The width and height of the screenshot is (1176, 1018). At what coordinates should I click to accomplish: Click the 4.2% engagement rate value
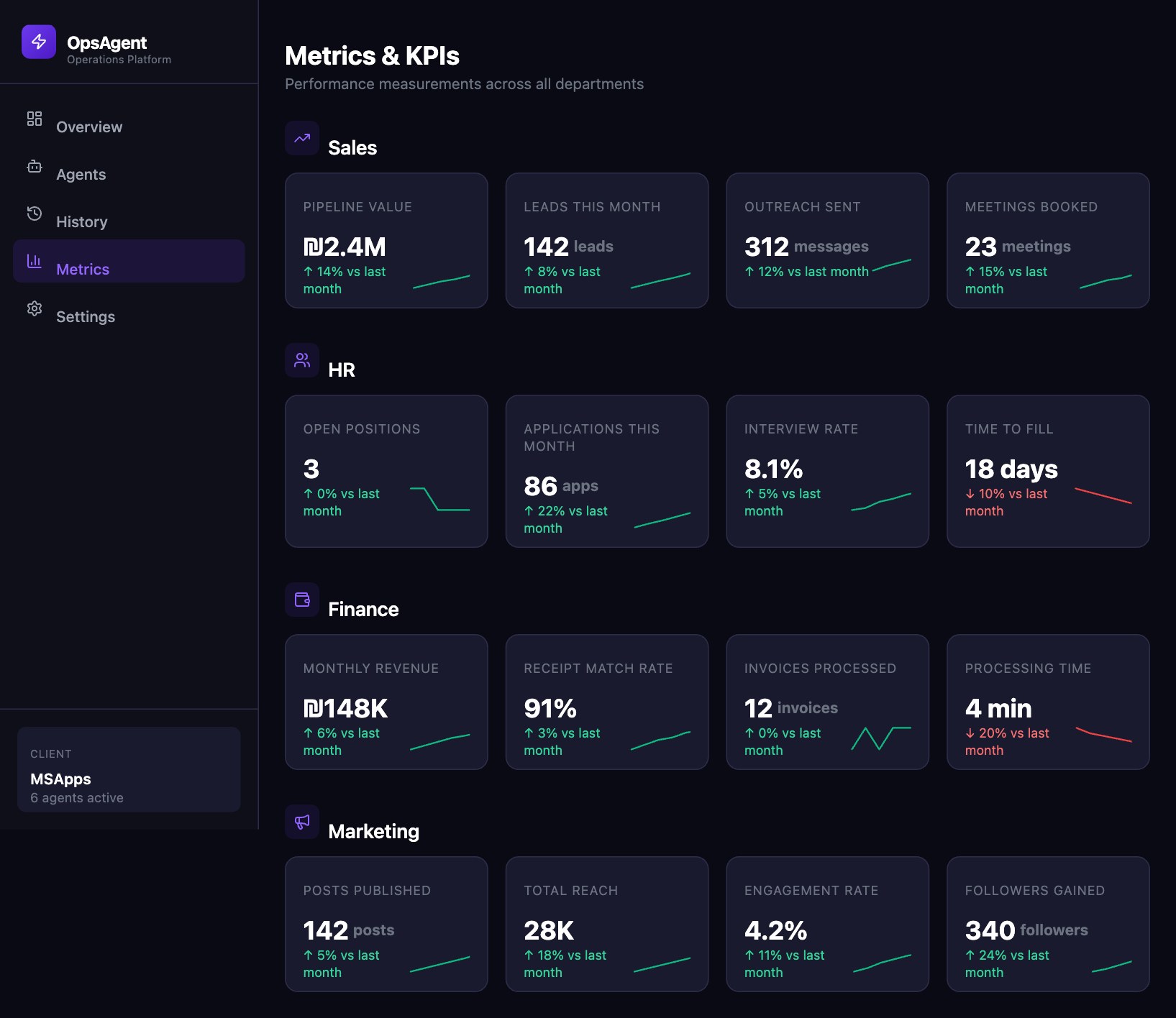(x=776, y=930)
